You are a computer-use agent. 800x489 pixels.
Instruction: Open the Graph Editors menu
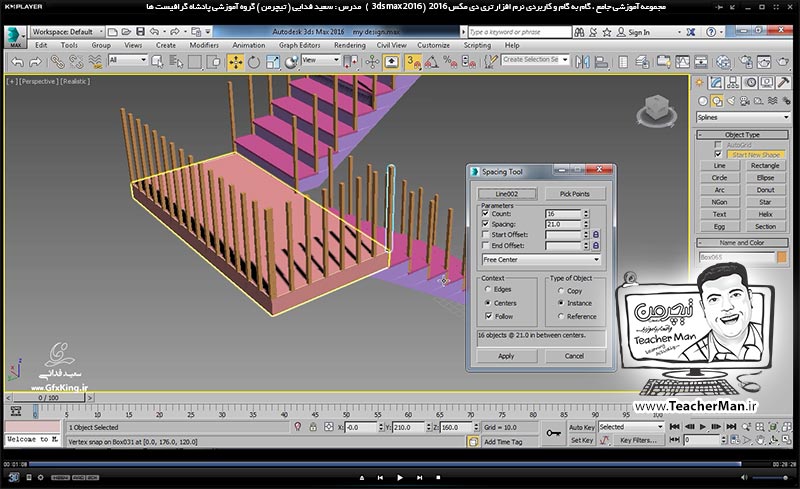click(299, 45)
